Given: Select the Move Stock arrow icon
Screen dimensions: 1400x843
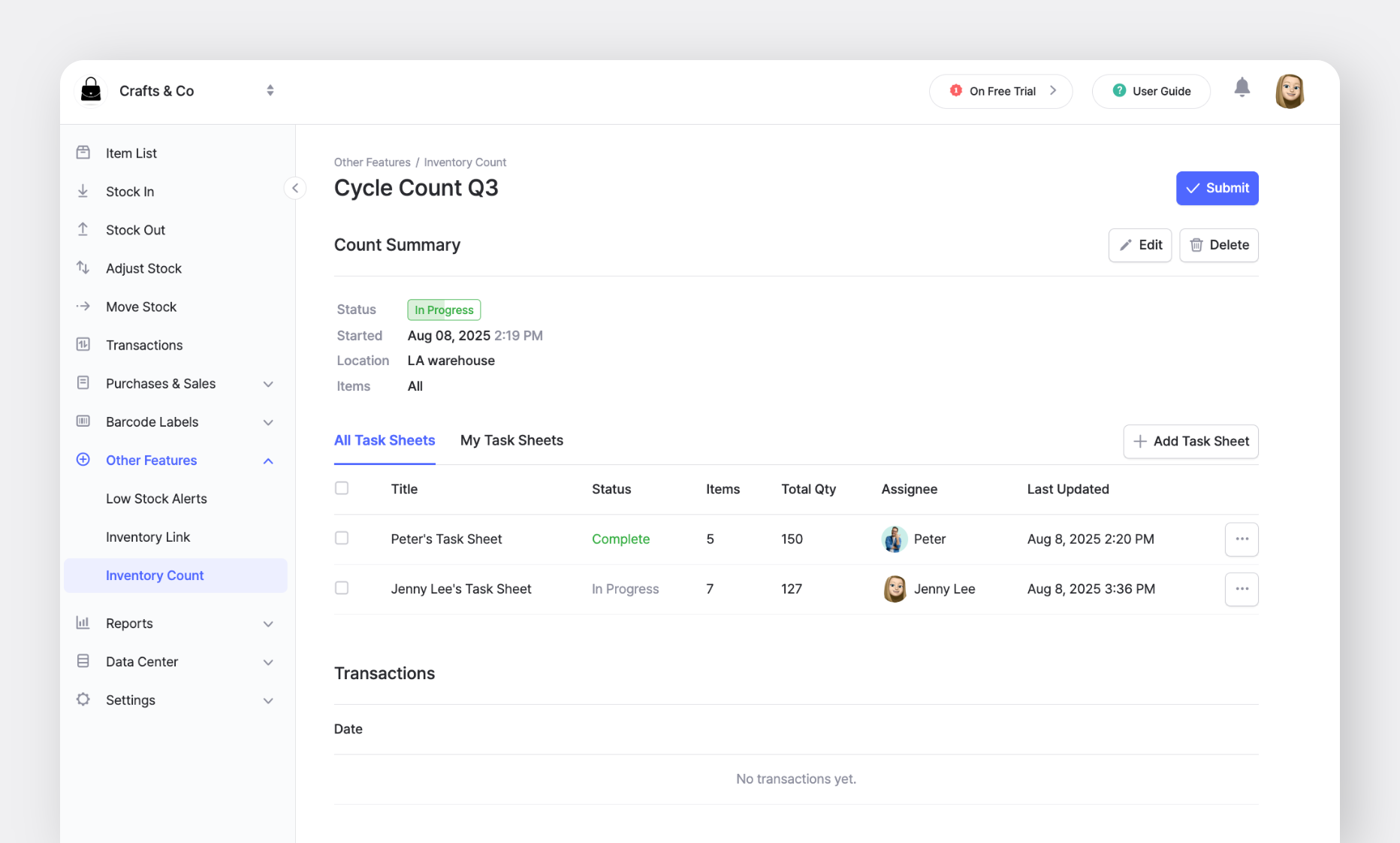Looking at the screenshot, I should pyautogui.click(x=83, y=306).
